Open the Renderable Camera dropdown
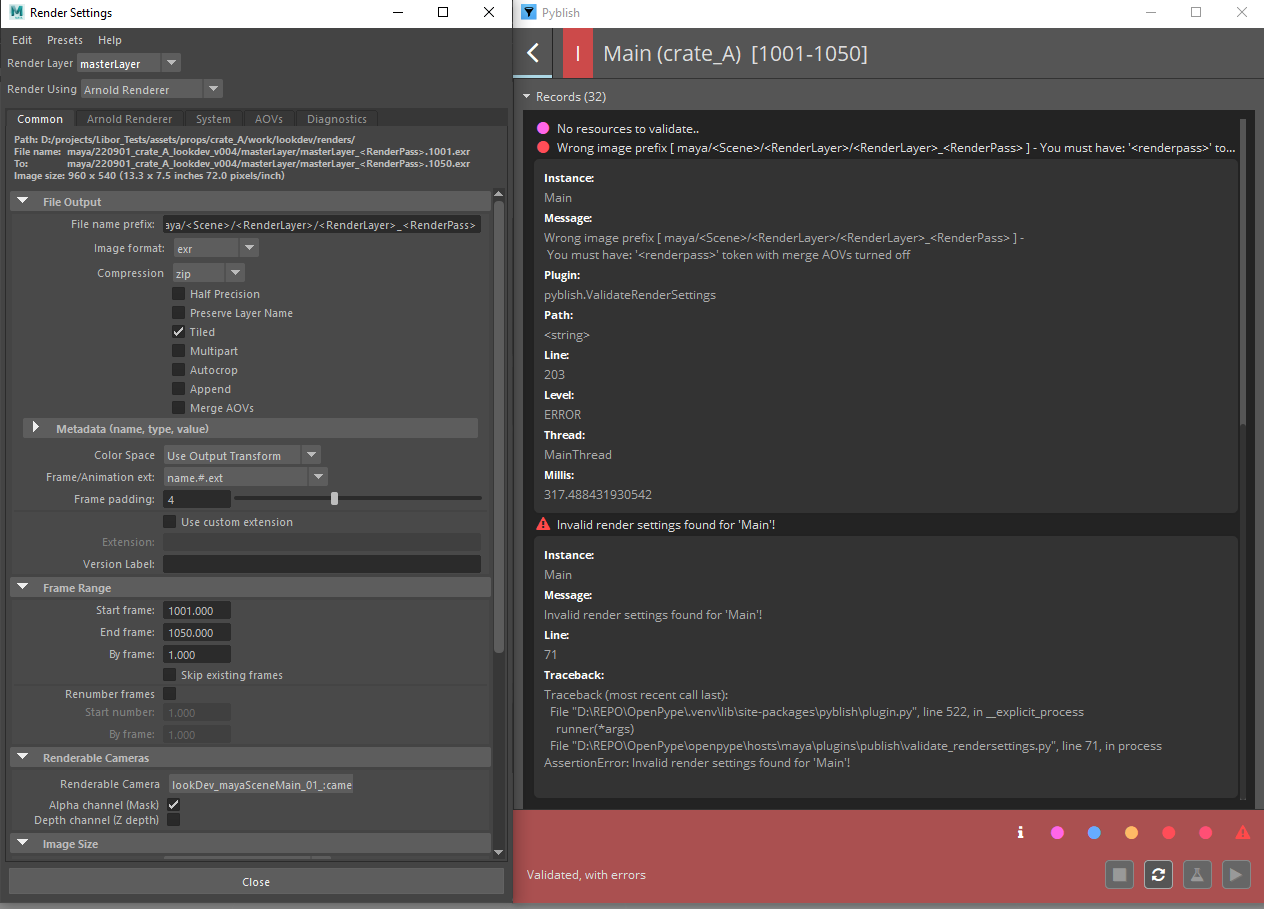Image resolution: width=1264 pixels, height=909 pixels. (x=260, y=785)
